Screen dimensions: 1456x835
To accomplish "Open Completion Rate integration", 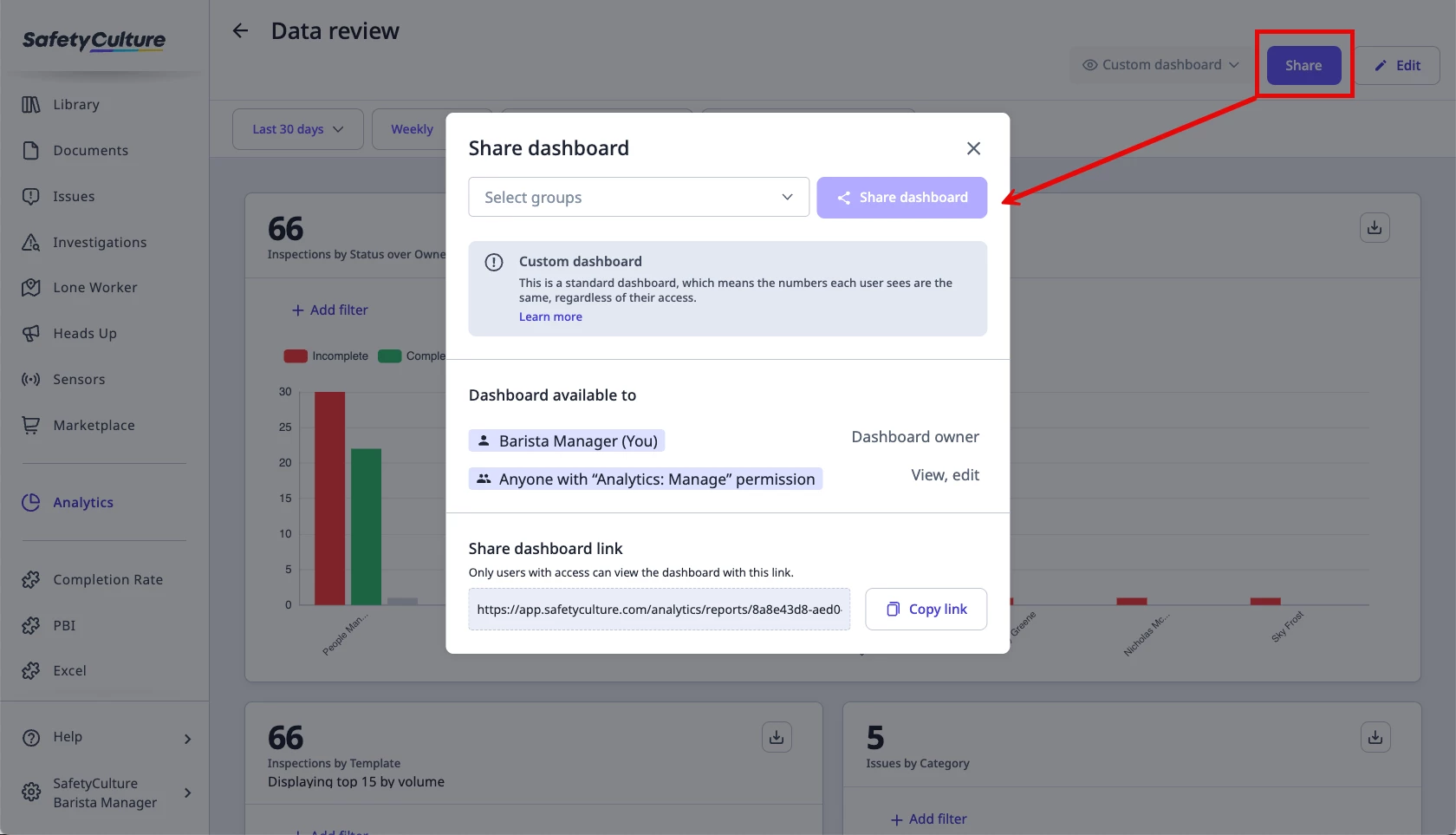I will tap(108, 579).
